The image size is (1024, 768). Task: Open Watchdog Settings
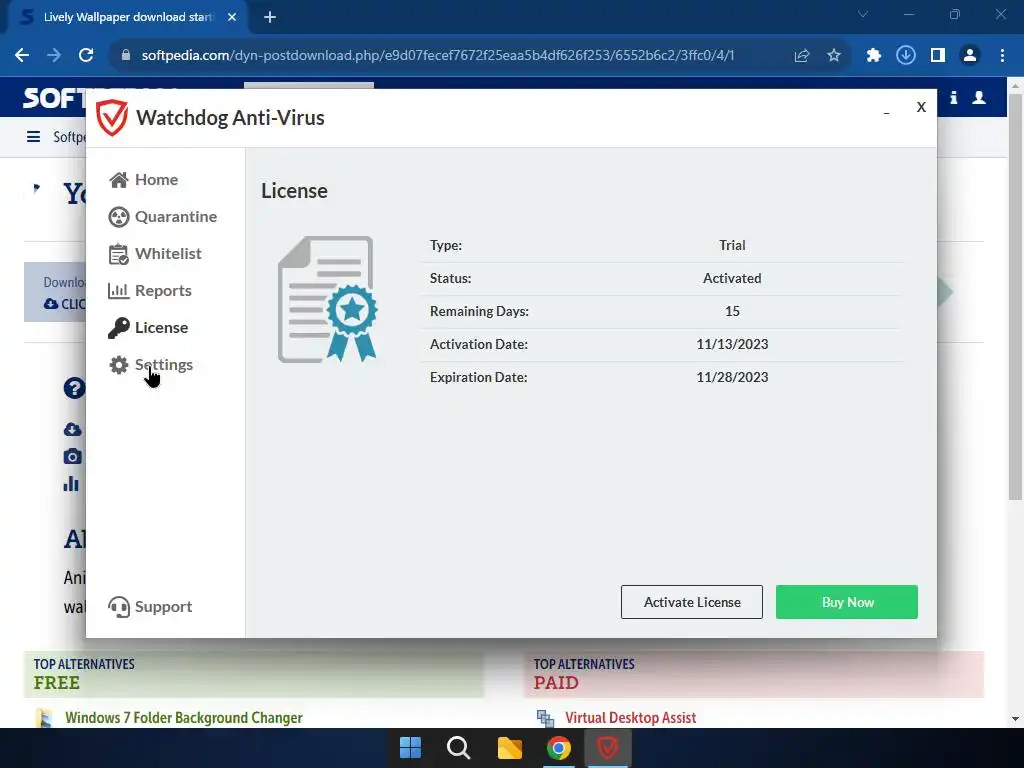[151, 365]
